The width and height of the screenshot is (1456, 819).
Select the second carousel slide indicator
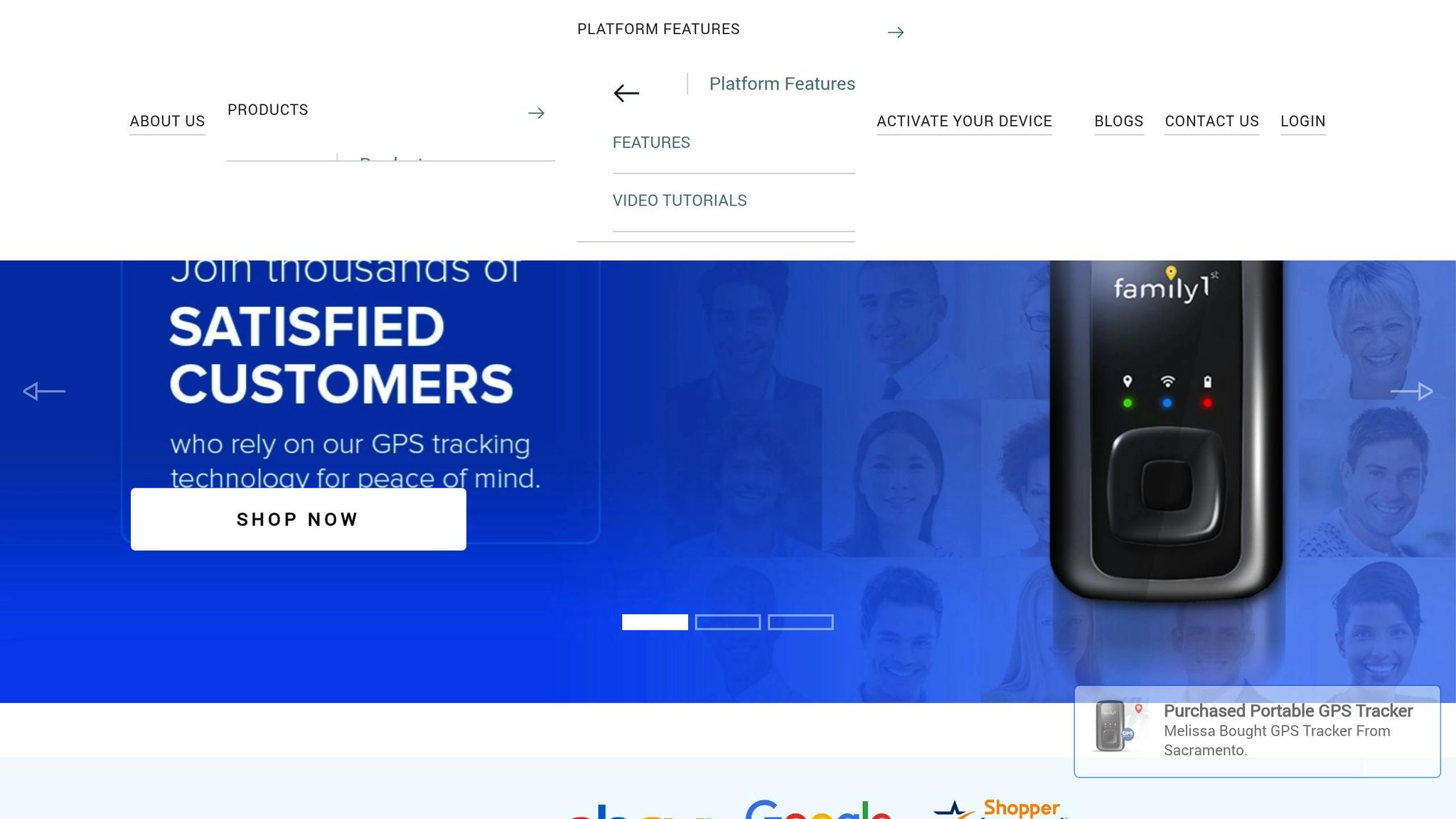pos(727,622)
